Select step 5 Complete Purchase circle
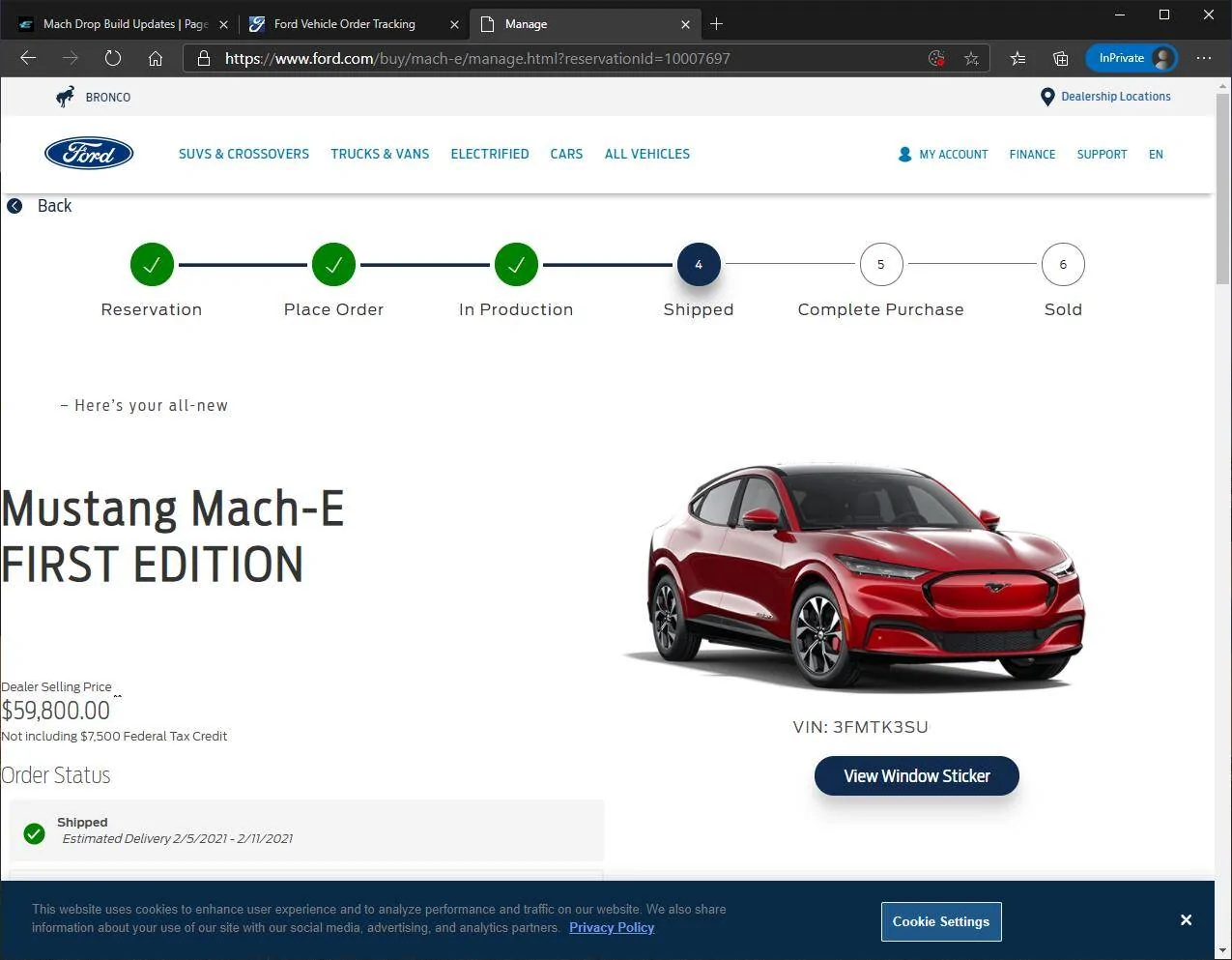 (880, 264)
